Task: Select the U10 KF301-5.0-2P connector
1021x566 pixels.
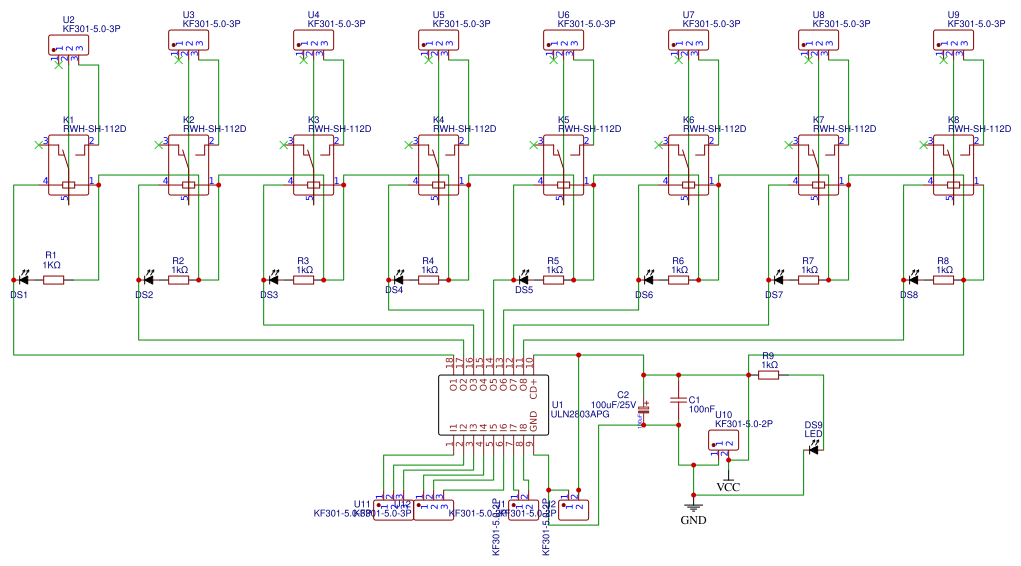Action: (x=723, y=441)
